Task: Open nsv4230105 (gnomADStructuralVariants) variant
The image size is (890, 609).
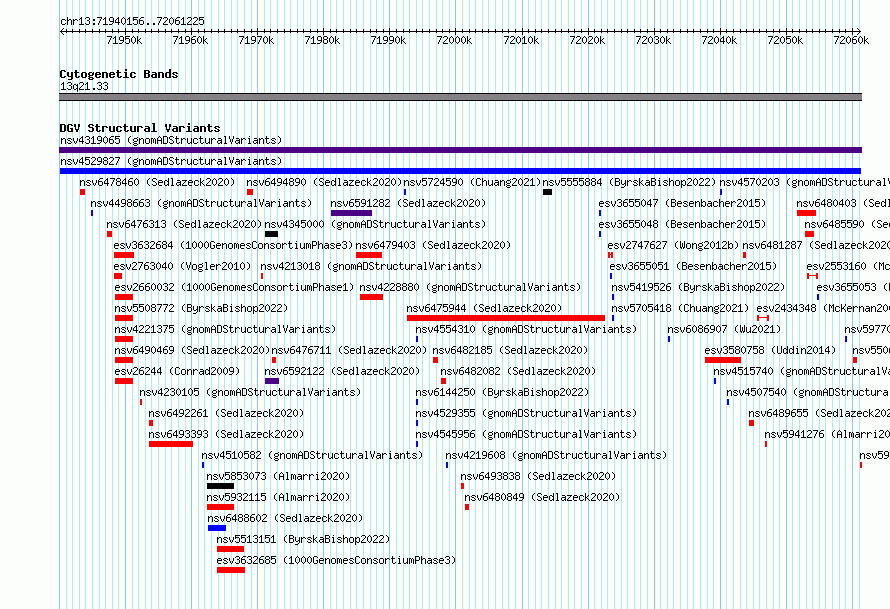Action: (x=250, y=392)
